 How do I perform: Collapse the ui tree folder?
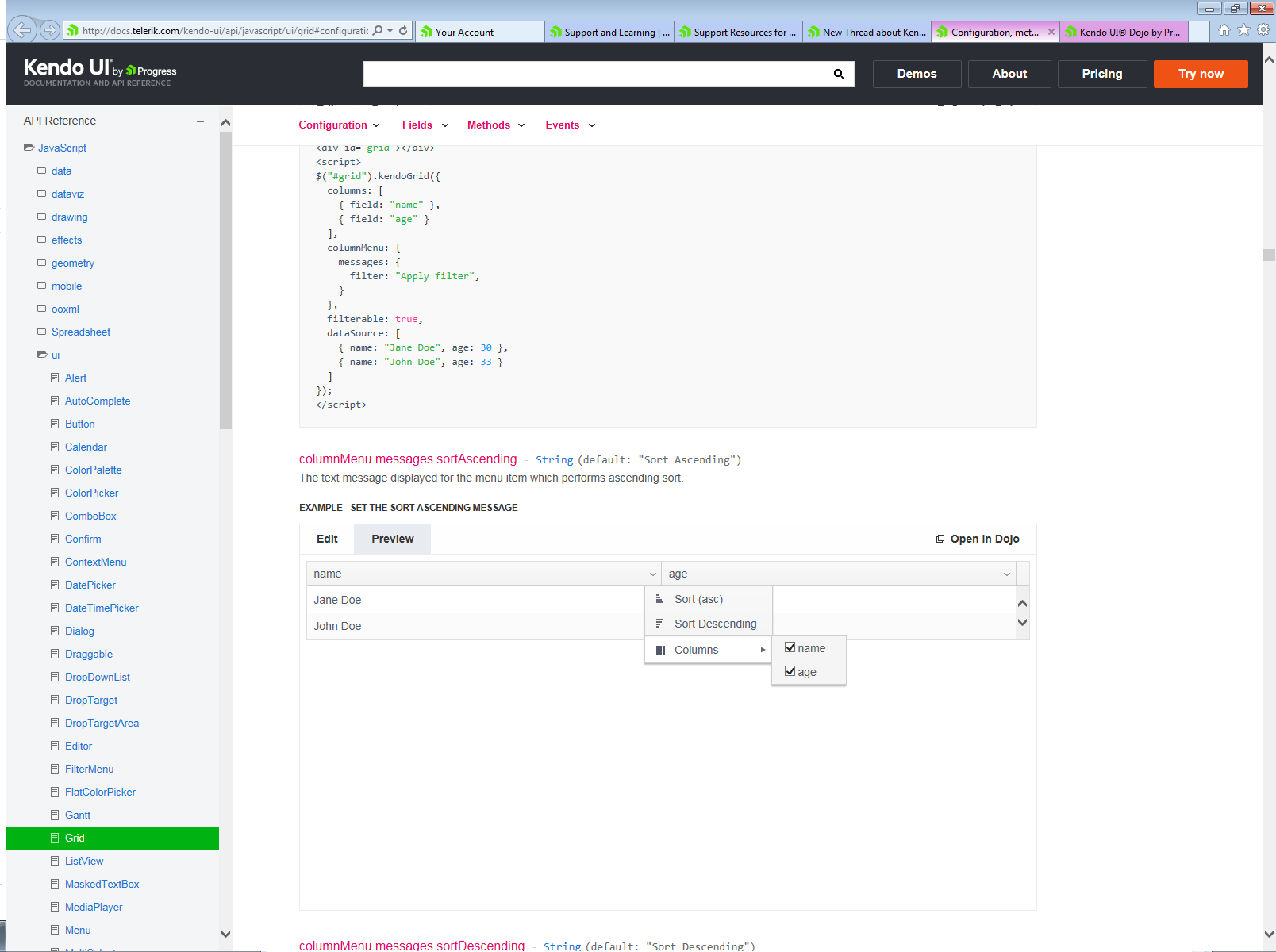point(42,355)
